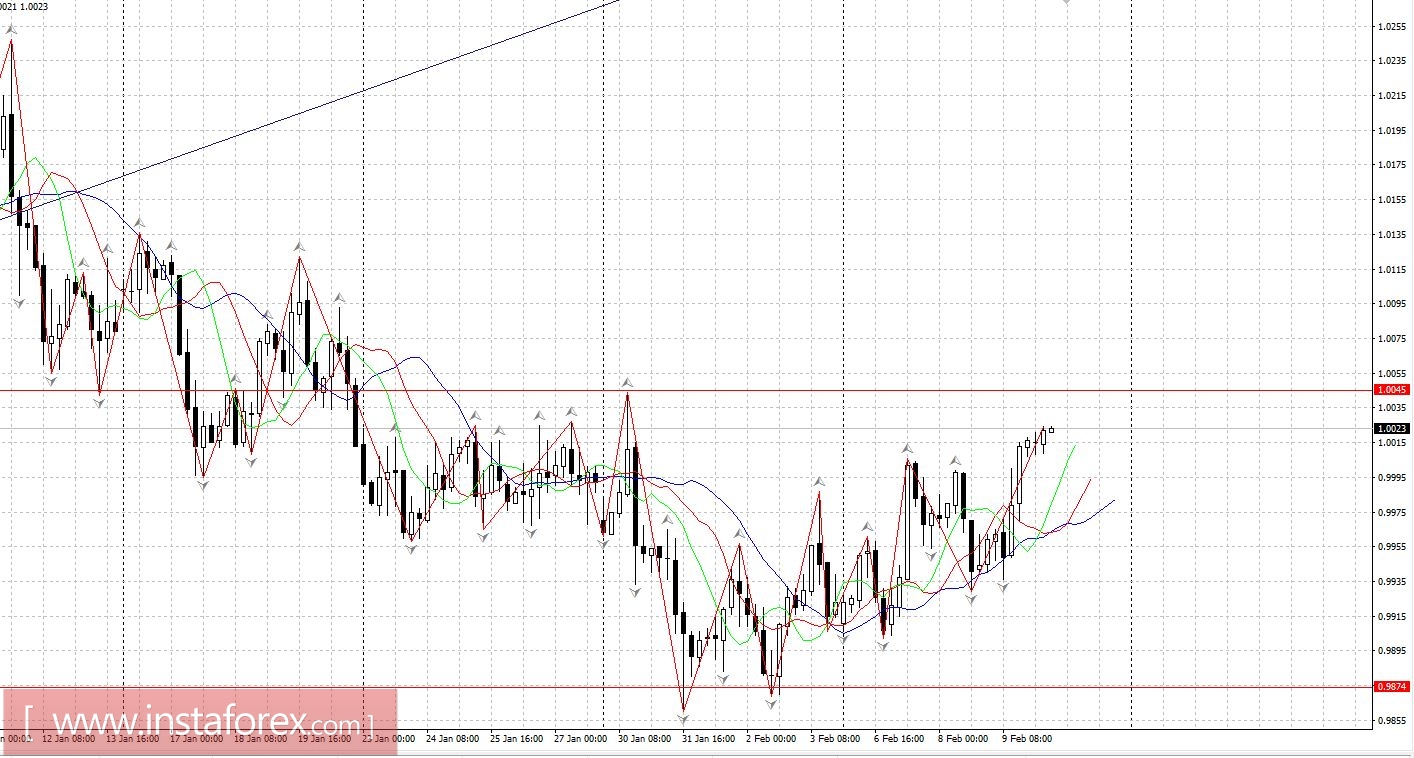Select the 18 Jan 08:00 time label
The image size is (1414, 758).
(261, 739)
